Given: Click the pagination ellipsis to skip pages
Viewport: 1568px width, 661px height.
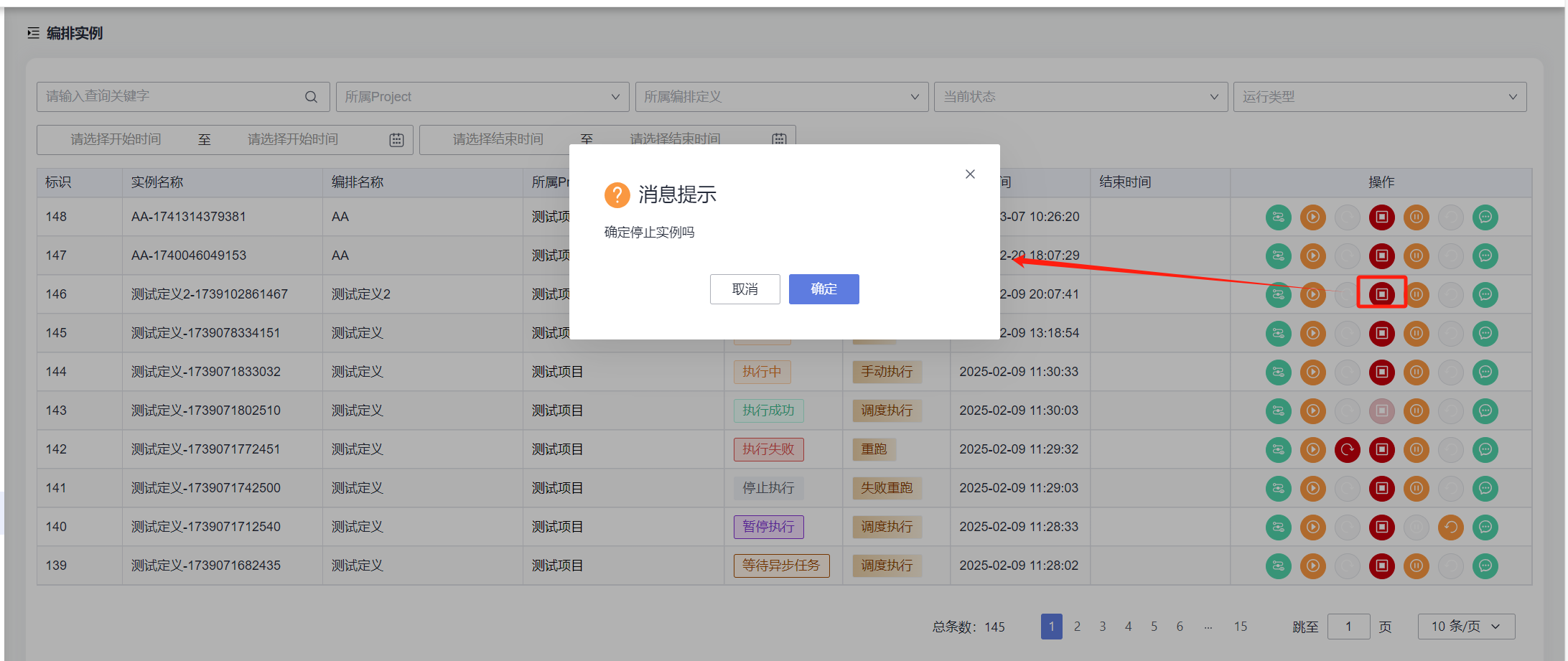Looking at the screenshot, I should click(x=1208, y=627).
